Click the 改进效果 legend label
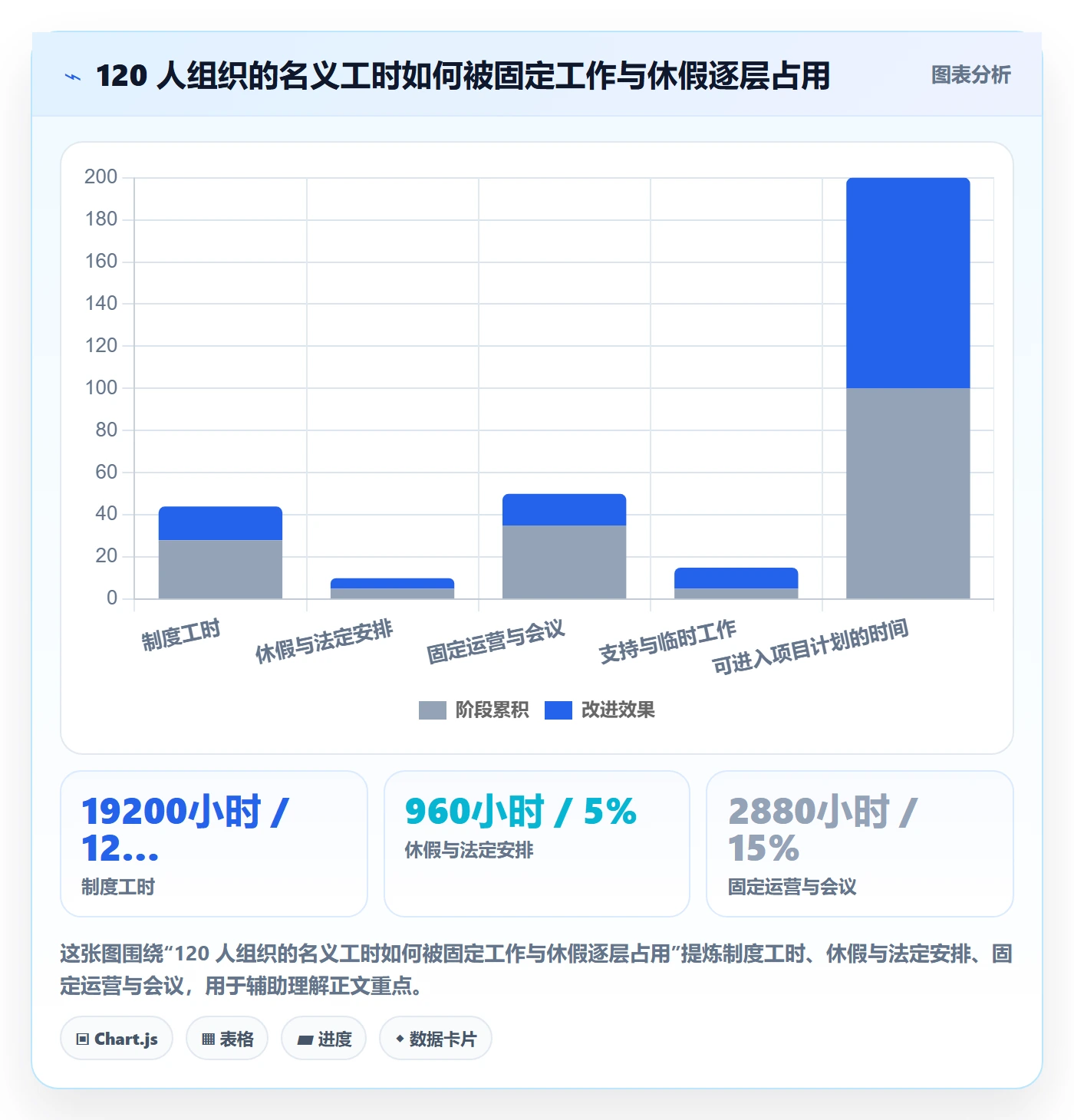The image size is (1074, 1120). coord(618,710)
